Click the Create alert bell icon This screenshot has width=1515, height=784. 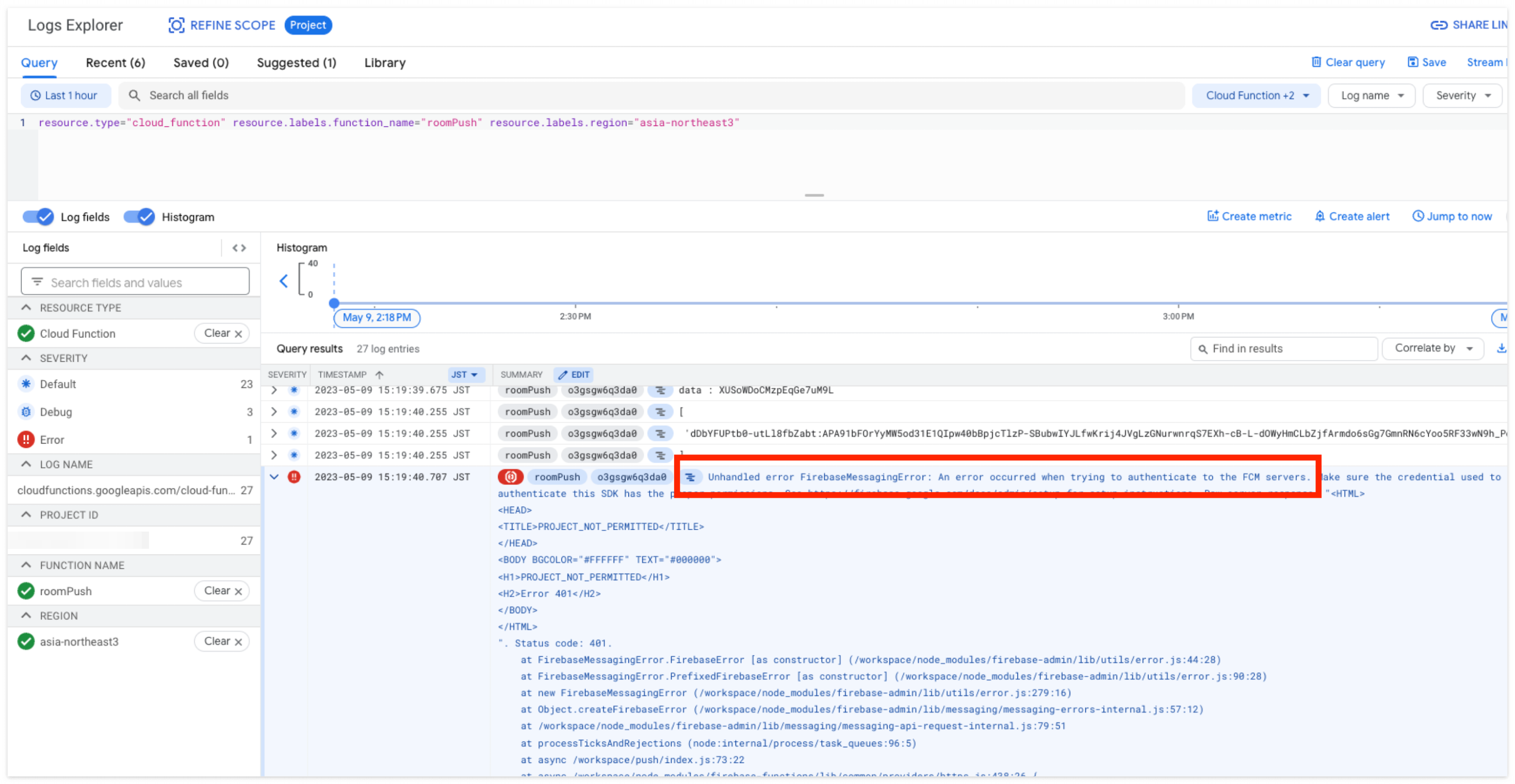(x=1319, y=216)
